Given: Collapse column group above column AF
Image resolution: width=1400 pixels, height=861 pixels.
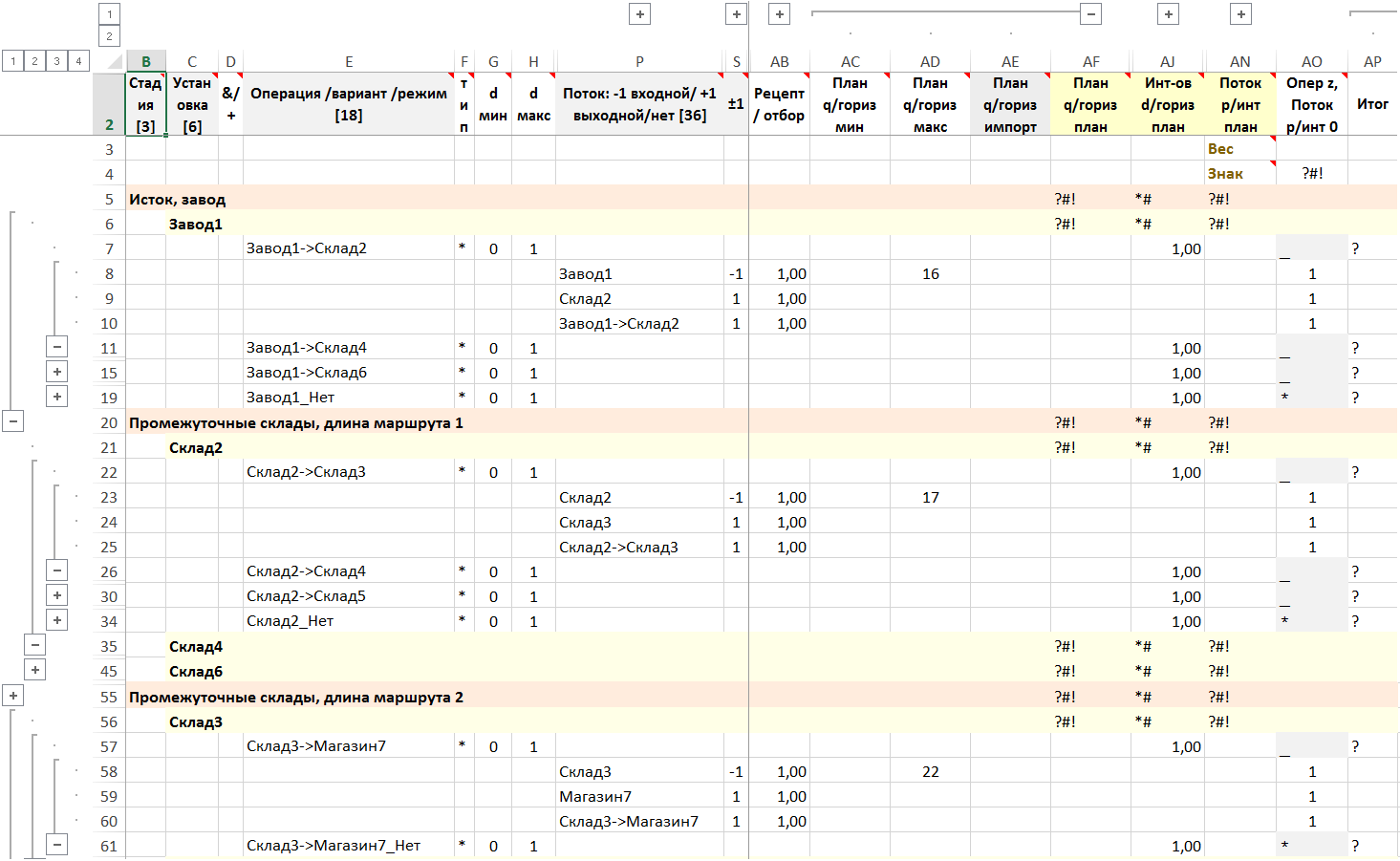Looking at the screenshot, I should (1091, 14).
